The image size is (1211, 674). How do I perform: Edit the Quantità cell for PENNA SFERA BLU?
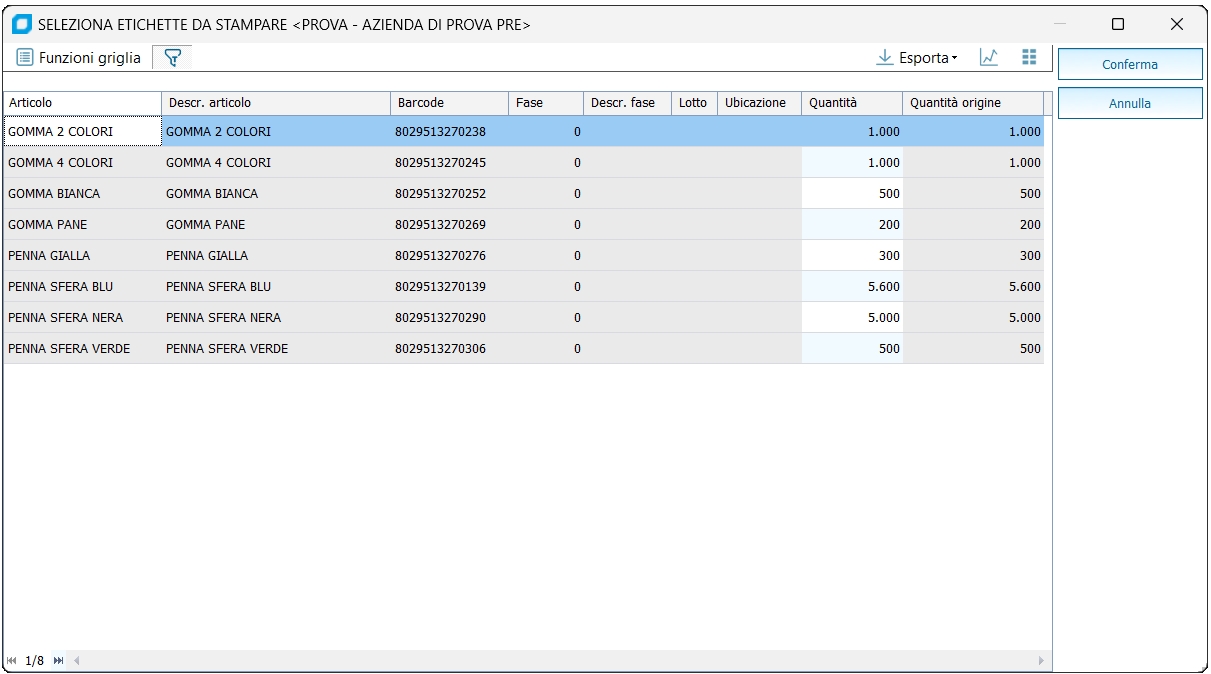point(852,287)
